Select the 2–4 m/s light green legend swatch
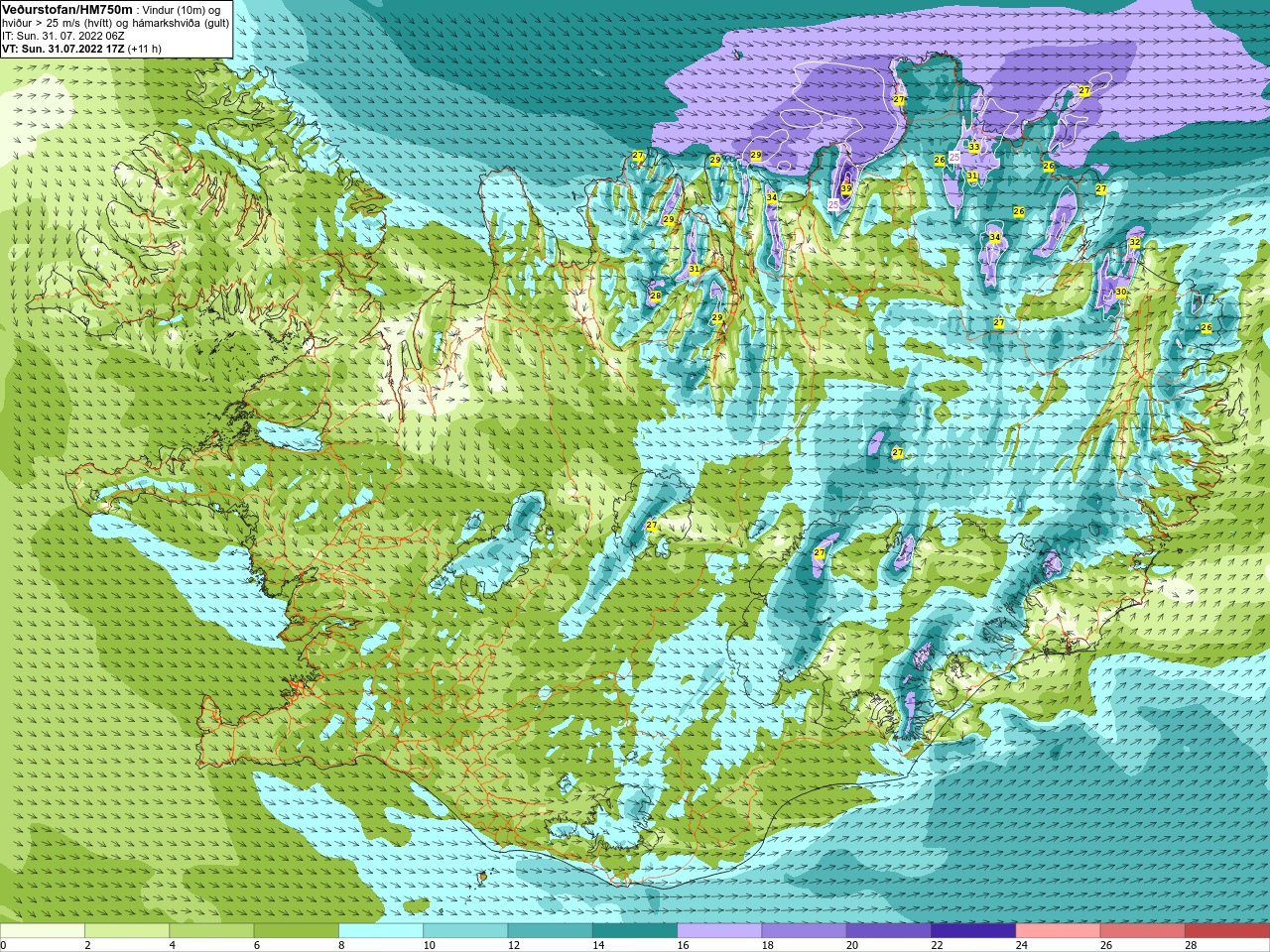Image resolution: width=1270 pixels, height=952 pixels. (127, 931)
